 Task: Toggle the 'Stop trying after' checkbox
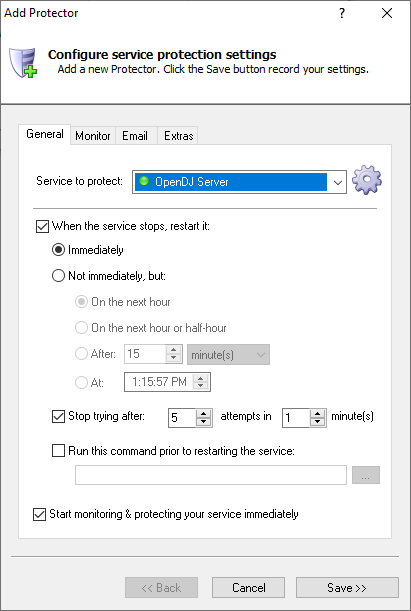click(58, 416)
